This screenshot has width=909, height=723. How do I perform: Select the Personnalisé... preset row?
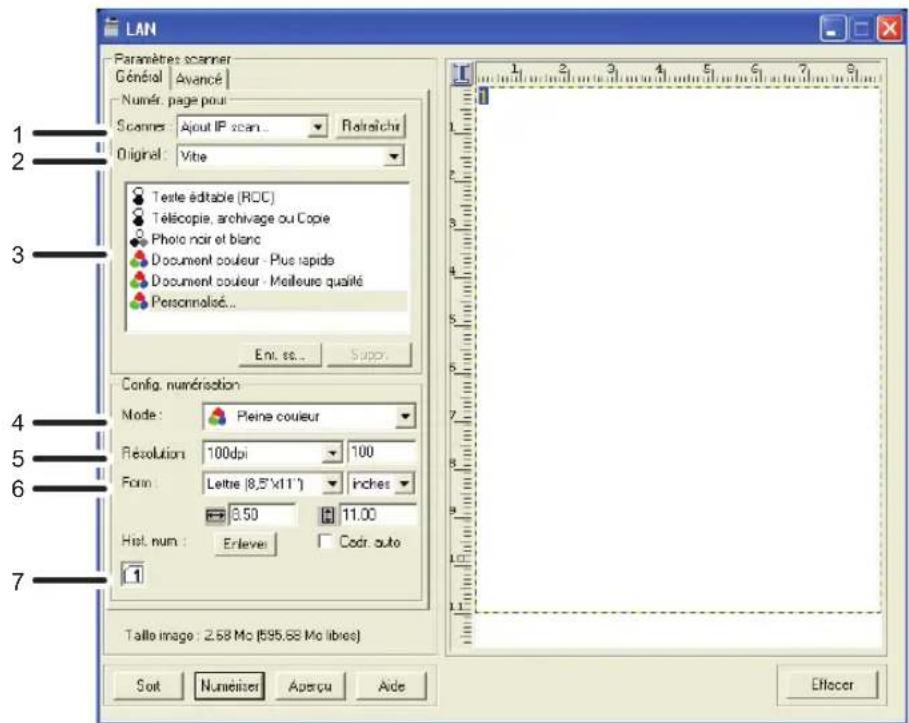[x=268, y=301]
